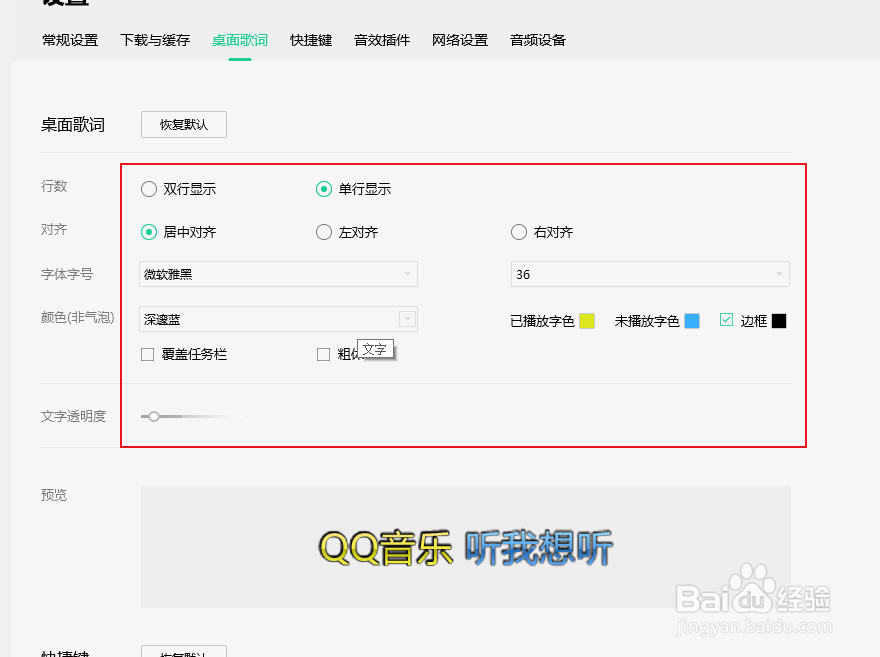Choose 居中对齐 alignment

coord(149,232)
